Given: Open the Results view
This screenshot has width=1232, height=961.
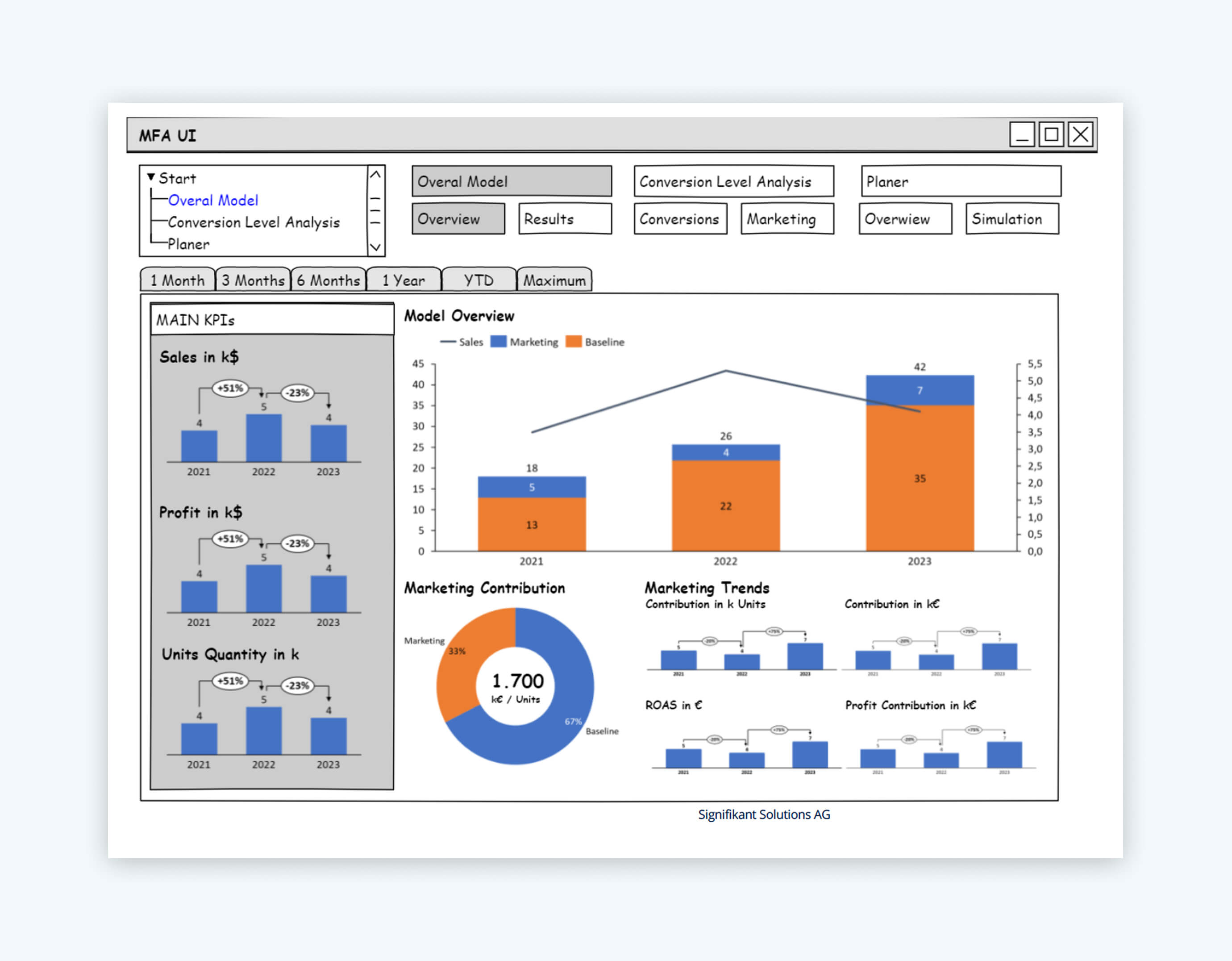Looking at the screenshot, I should (565, 219).
